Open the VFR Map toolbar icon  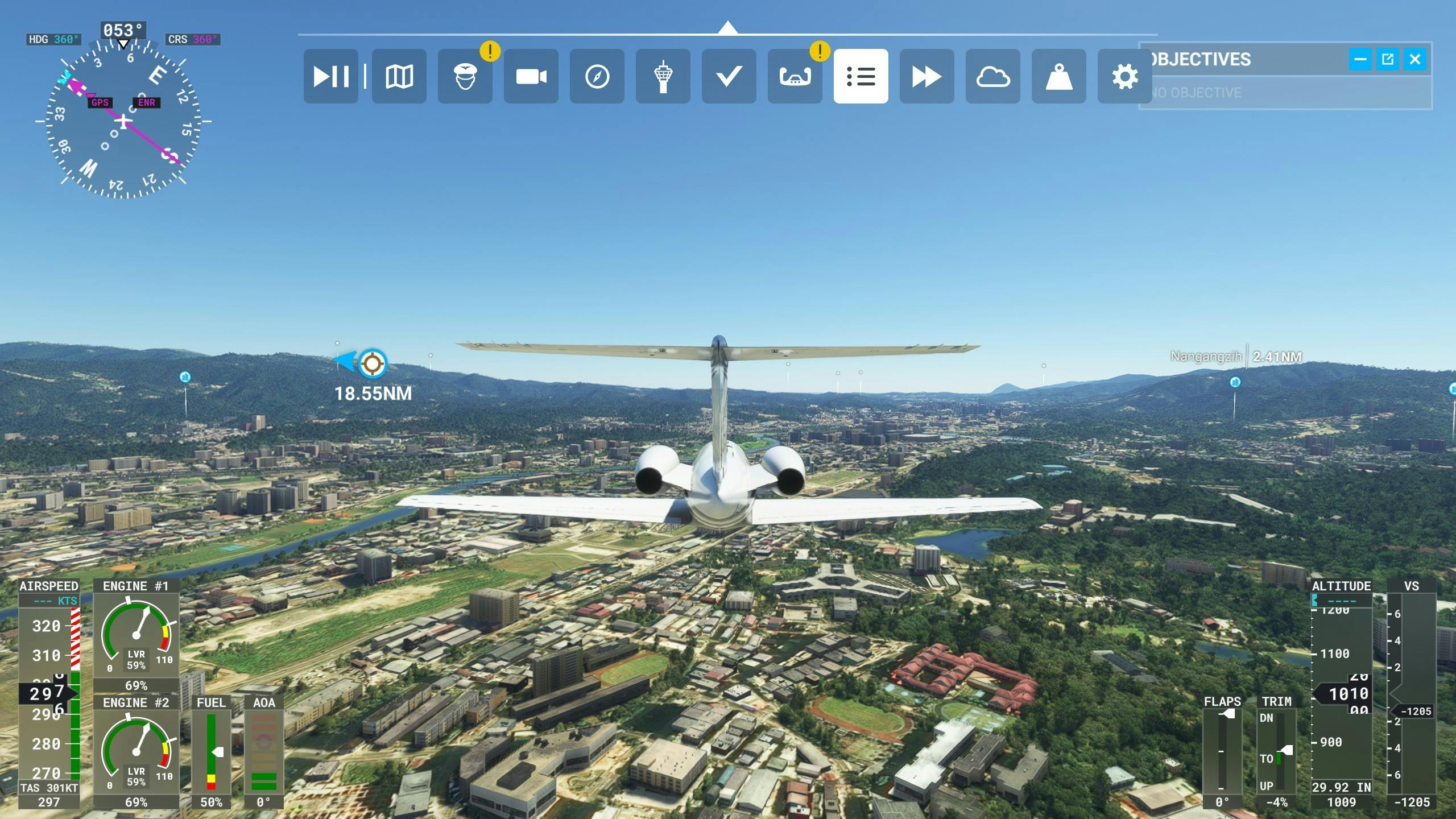pos(399,76)
